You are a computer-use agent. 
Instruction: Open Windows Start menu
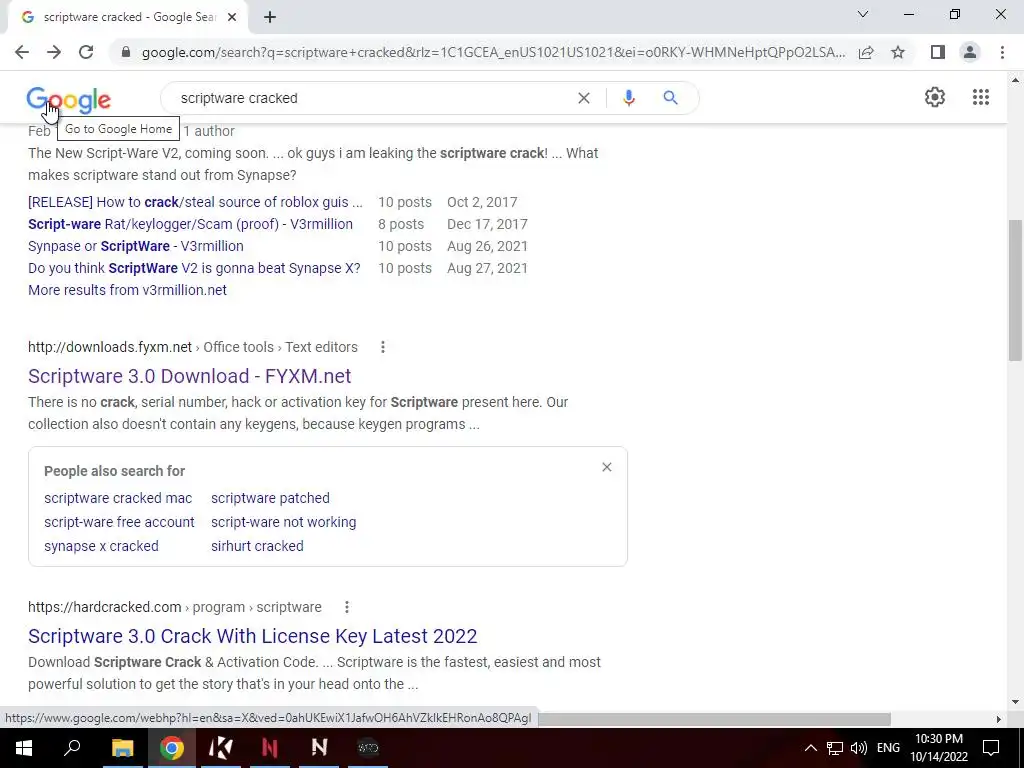[24, 748]
